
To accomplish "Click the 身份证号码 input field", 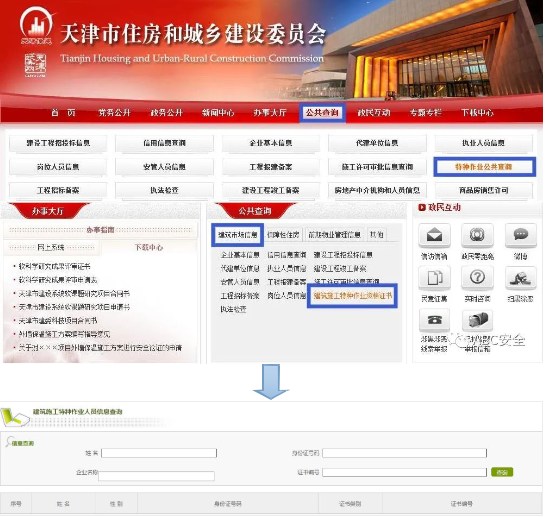I will [404, 453].
